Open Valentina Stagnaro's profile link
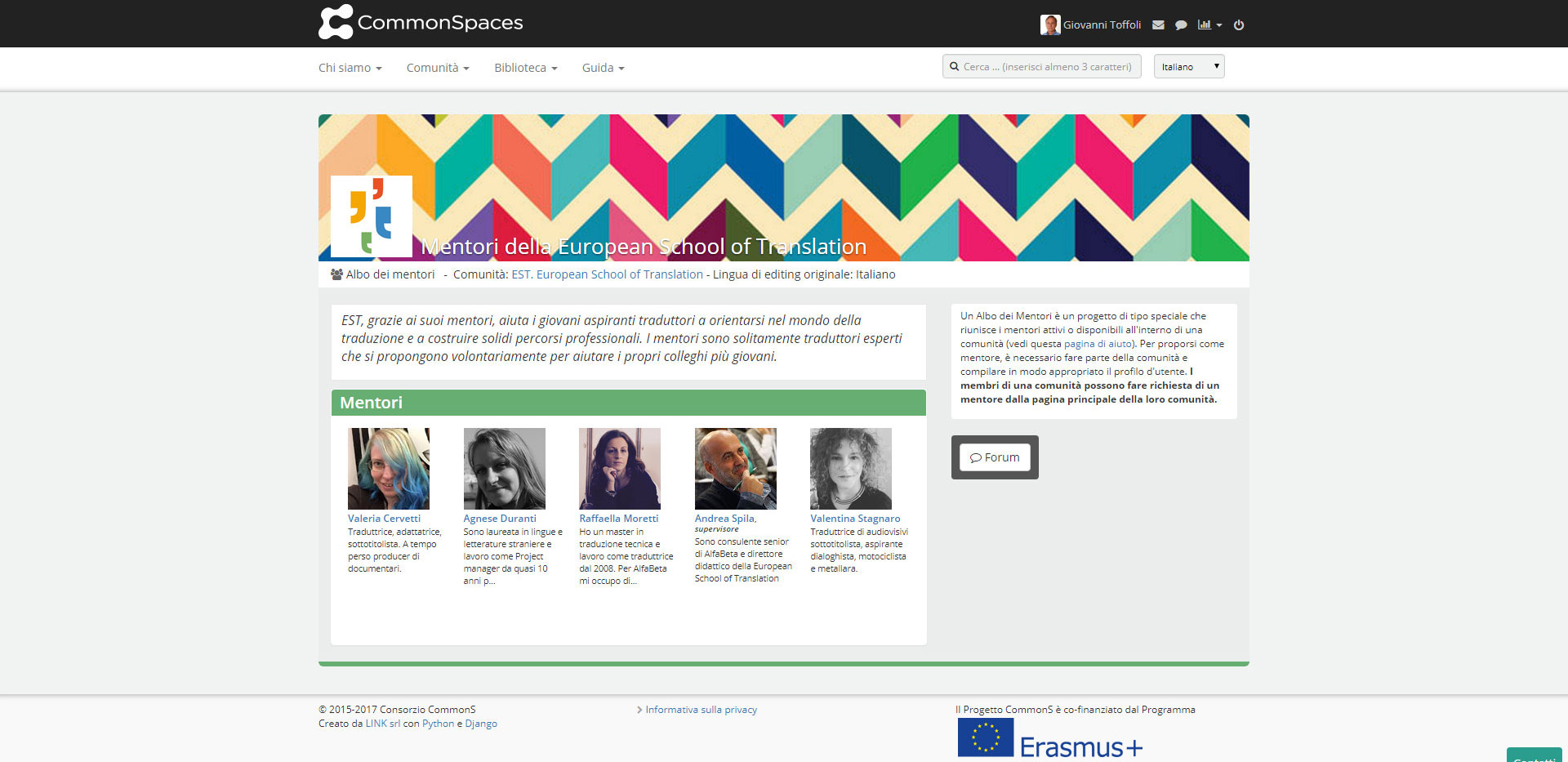Image resolution: width=1568 pixels, height=762 pixels. 855,519
